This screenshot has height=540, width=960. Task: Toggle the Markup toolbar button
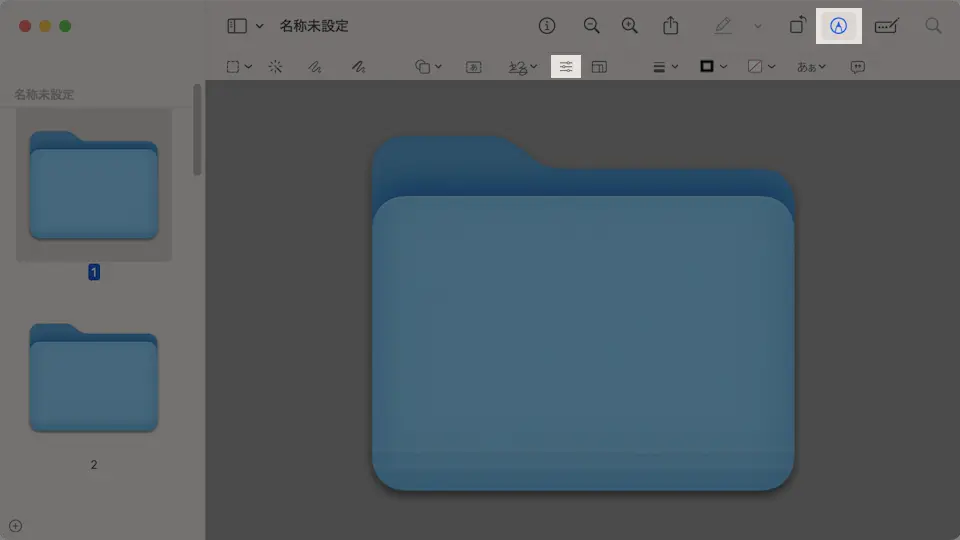[838, 26]
